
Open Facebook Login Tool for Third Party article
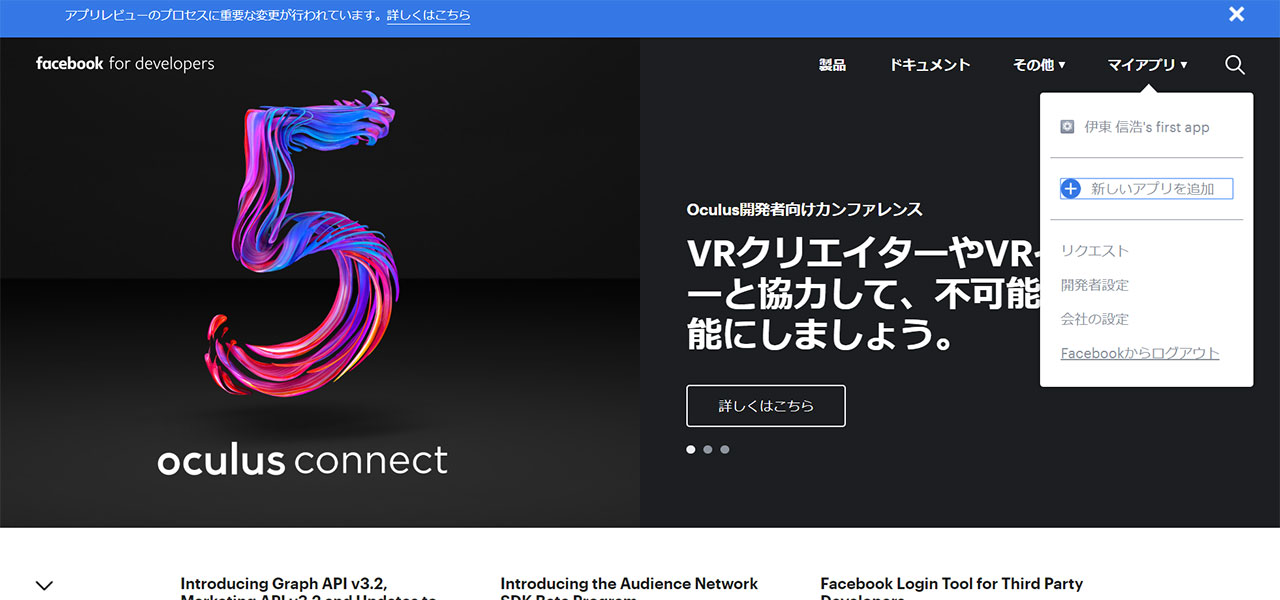[951, 588]
